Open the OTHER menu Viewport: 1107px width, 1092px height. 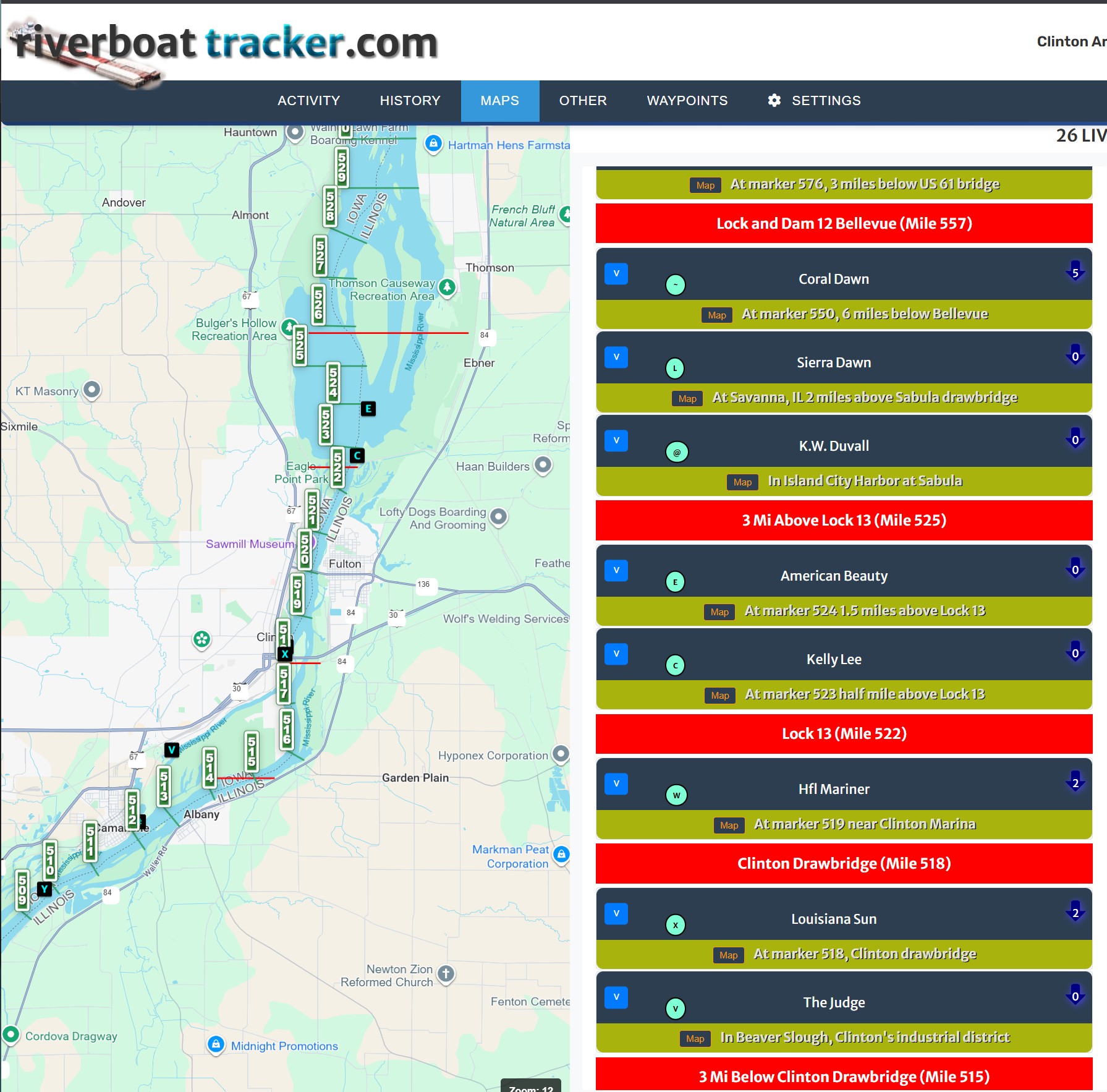(583, 101)
